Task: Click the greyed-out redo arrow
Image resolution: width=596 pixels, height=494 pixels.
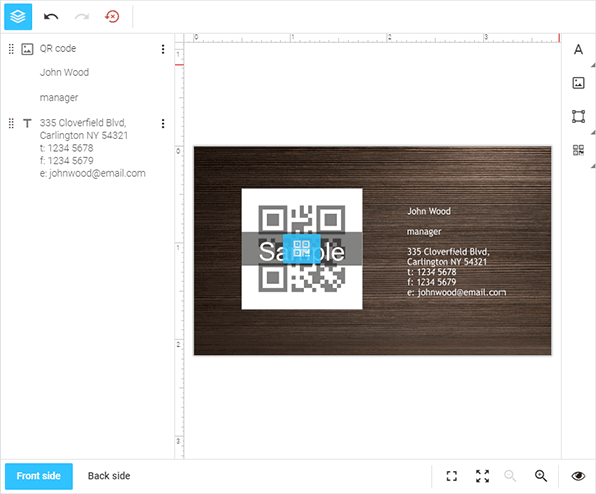Action: [x=82, y=17]
